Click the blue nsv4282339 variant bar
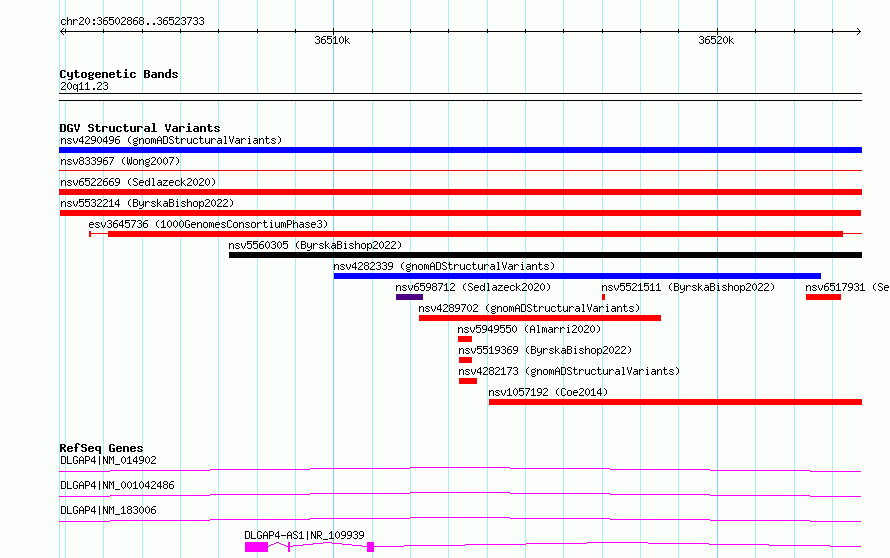This screenshot has height=558, width=890. coord(577,276)
